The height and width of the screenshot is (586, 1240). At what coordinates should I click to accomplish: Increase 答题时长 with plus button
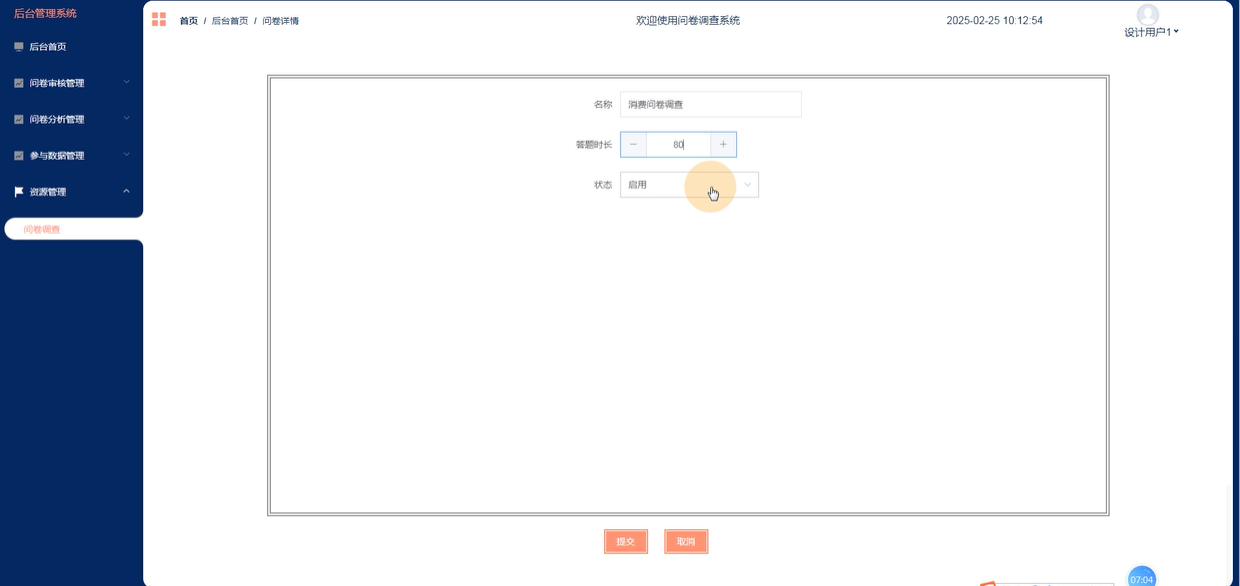point(723,144)
